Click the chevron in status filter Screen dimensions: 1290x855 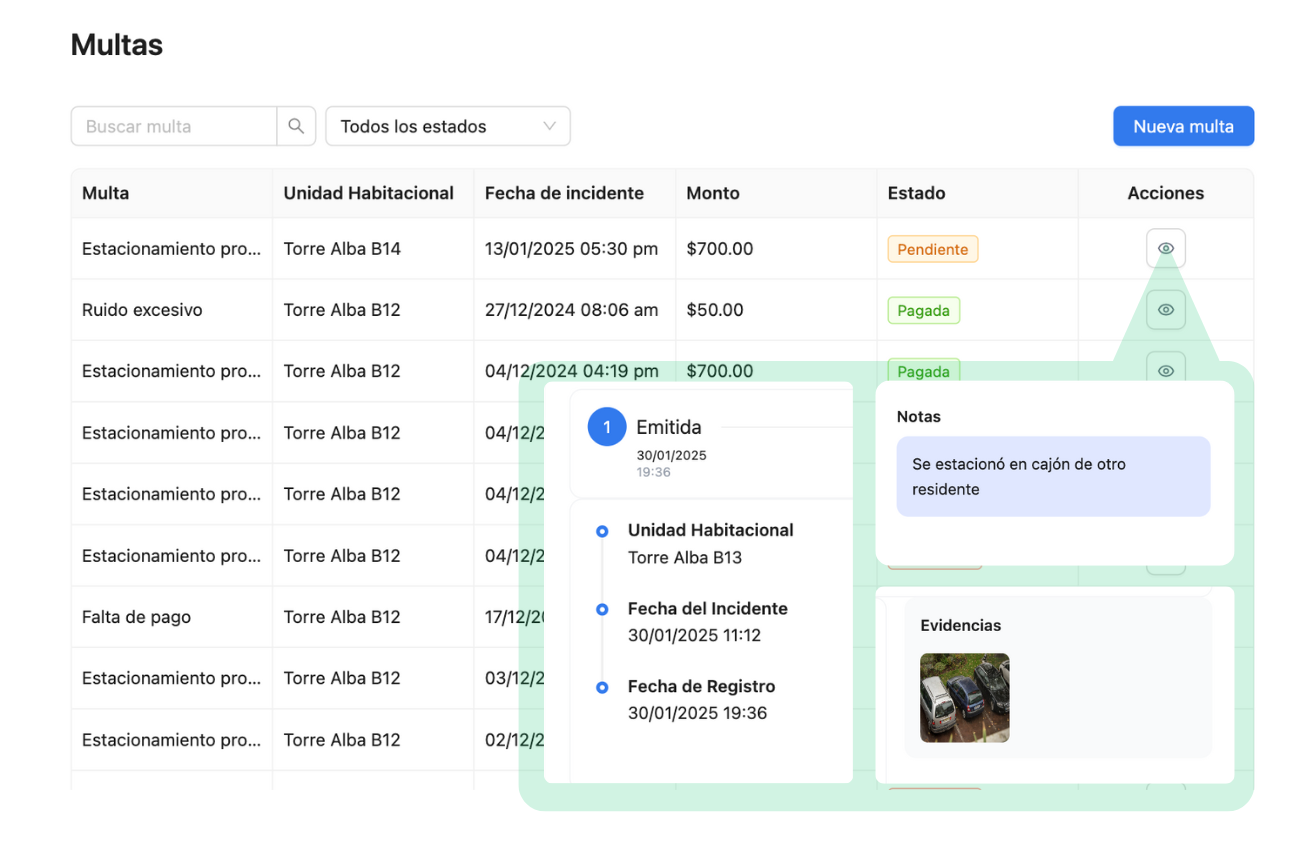[x=549, y=126]
